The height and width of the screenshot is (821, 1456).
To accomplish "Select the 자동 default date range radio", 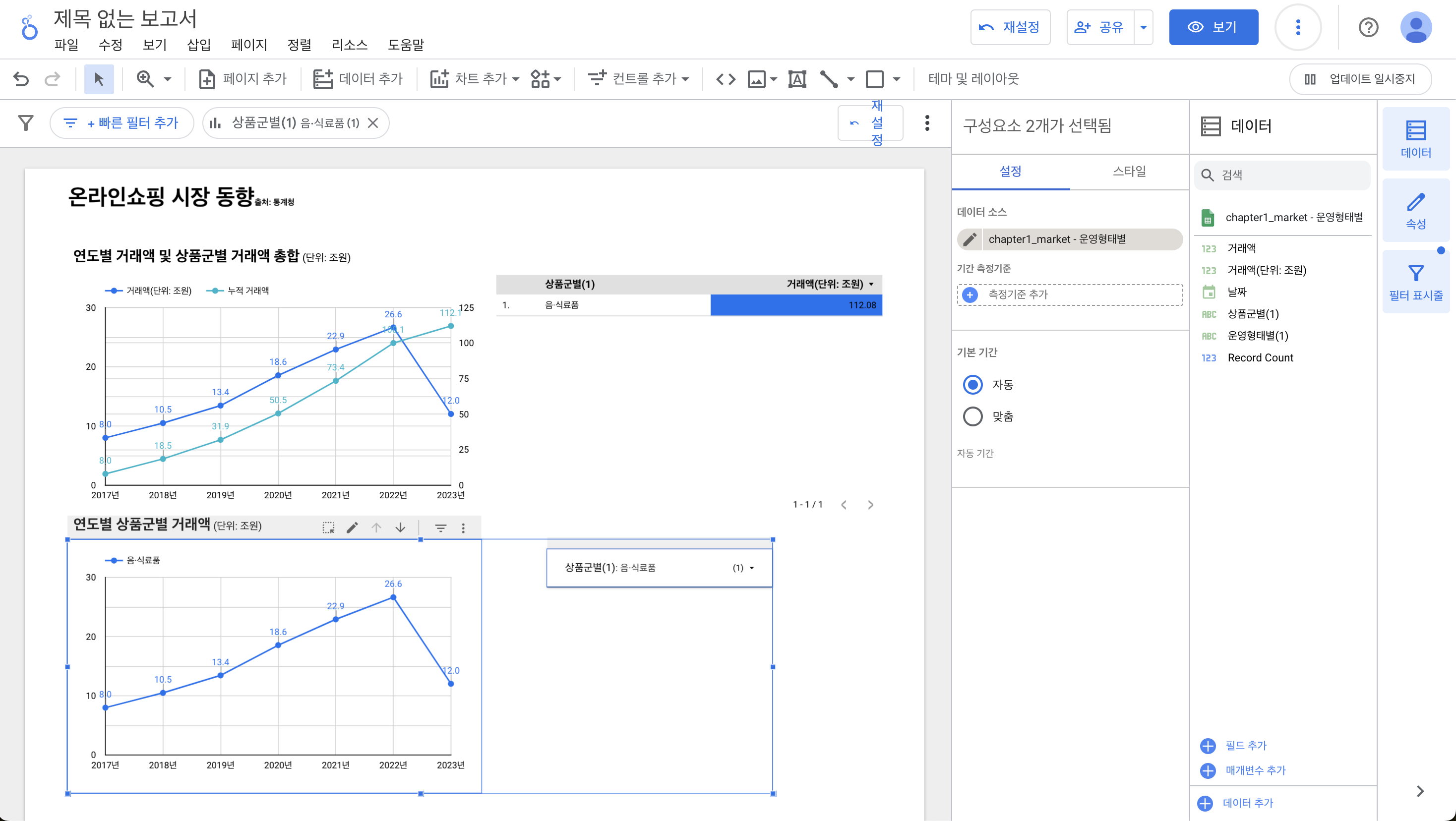I will 972,384.
